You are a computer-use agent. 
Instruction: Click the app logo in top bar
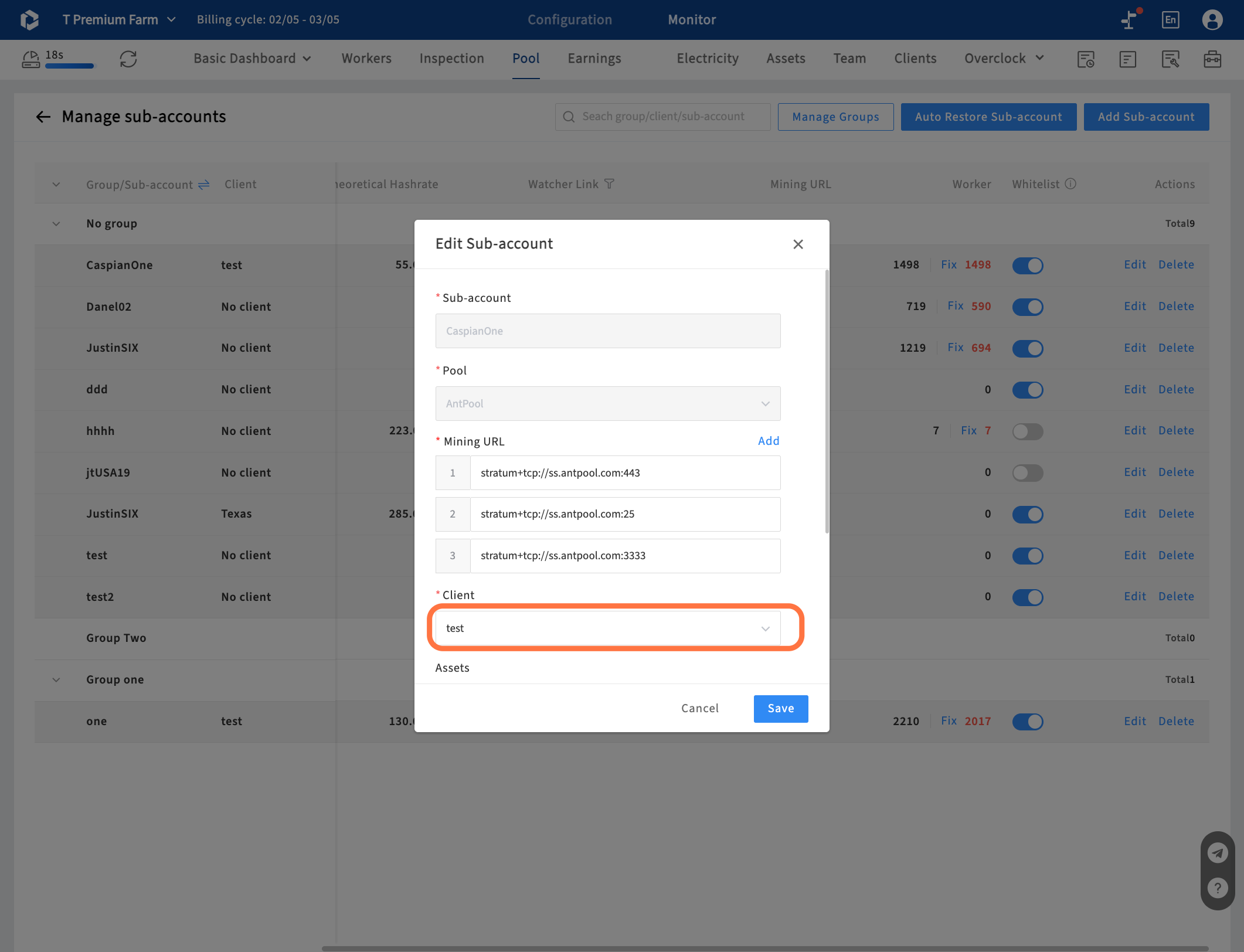[x=29, y=20]
